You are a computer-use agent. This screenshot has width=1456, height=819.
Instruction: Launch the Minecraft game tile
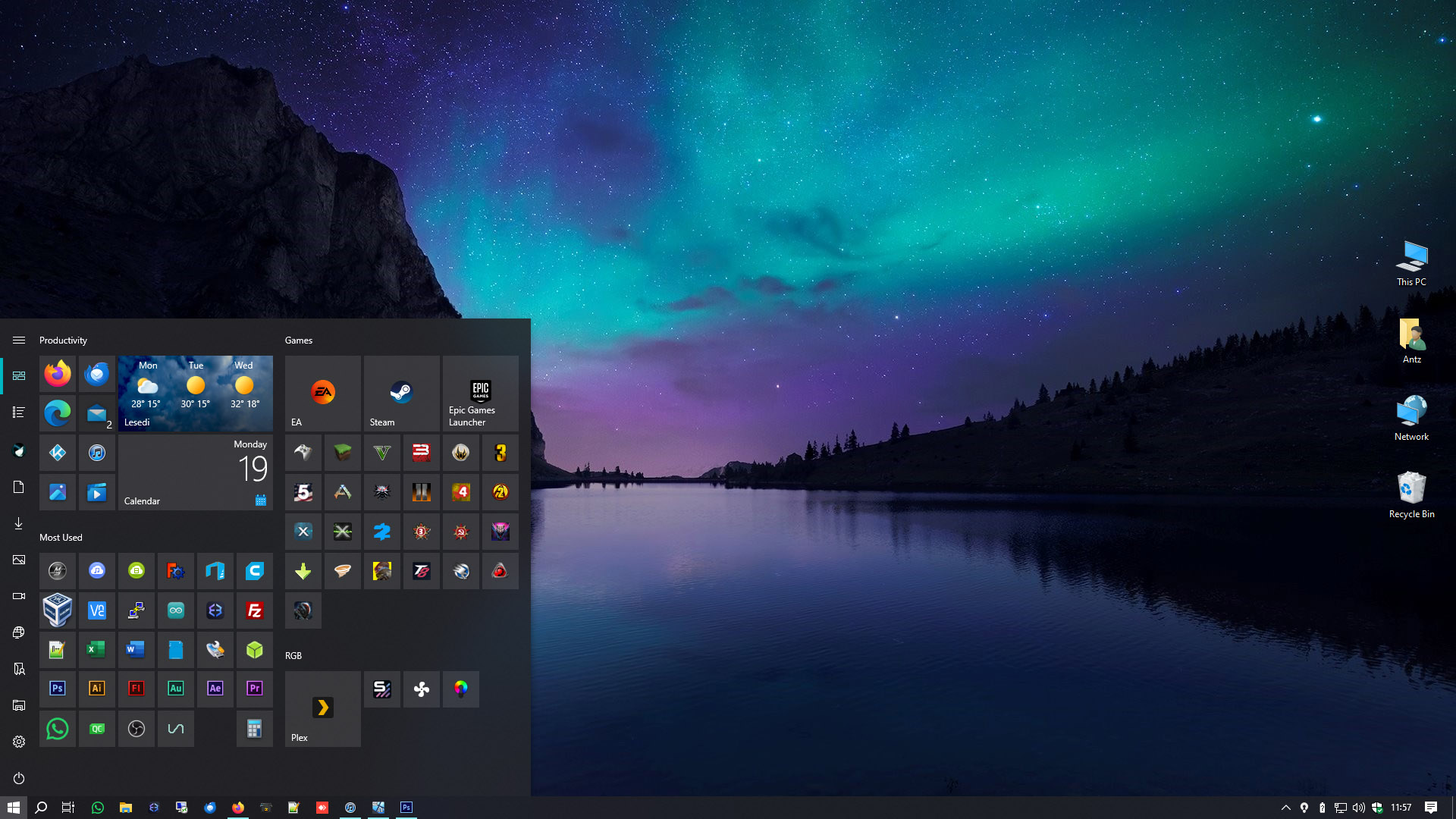point(342,452)
